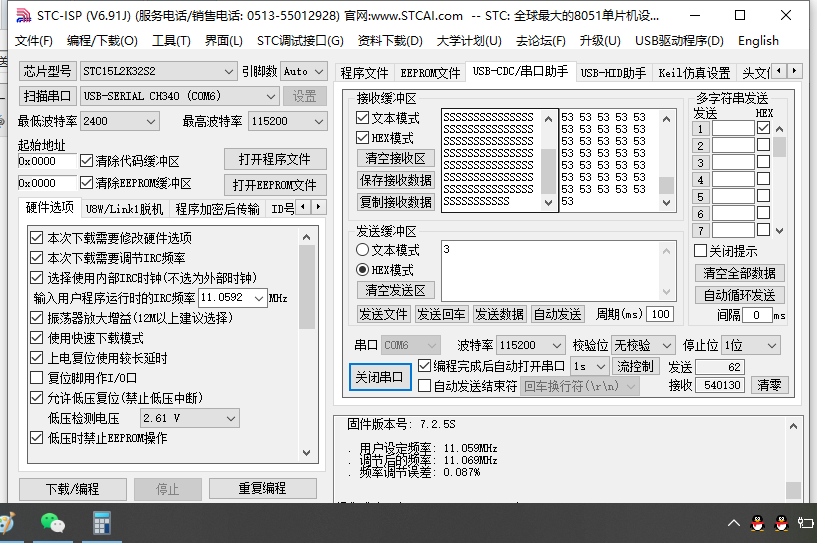The image size is (817, 543).
Task: Open the 停止位 1位 dropdown
Action: (x=751, y=345)
